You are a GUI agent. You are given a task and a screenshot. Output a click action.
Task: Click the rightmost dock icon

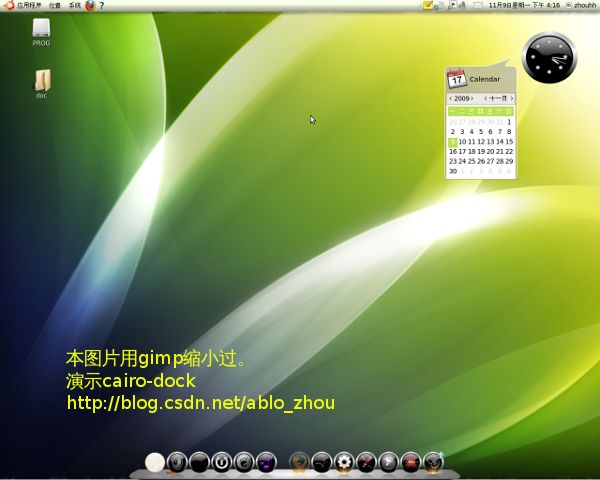click(x=433, y=462)
